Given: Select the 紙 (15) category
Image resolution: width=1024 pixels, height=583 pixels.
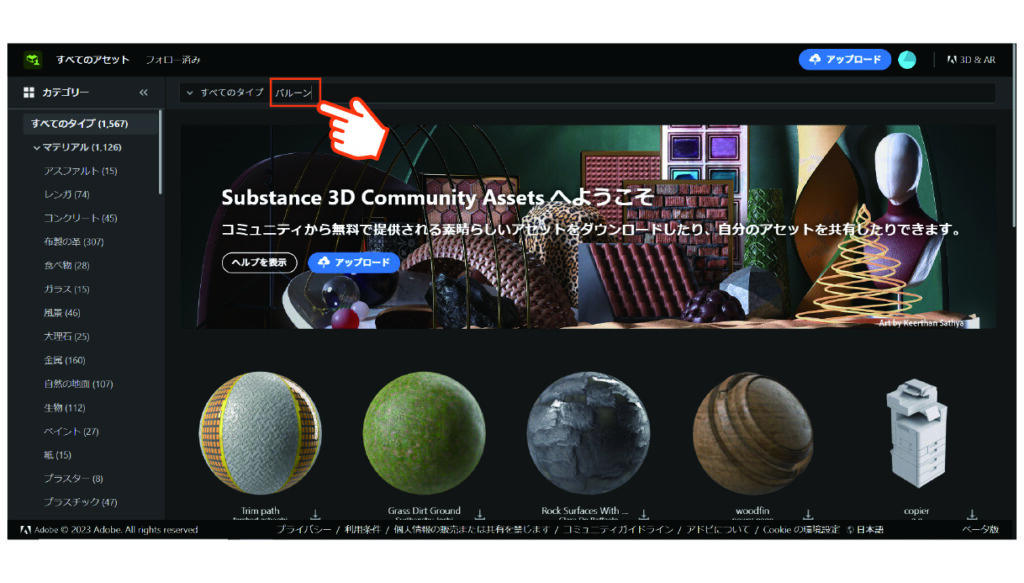Looking at the screenshot, I should coord(57,455).
